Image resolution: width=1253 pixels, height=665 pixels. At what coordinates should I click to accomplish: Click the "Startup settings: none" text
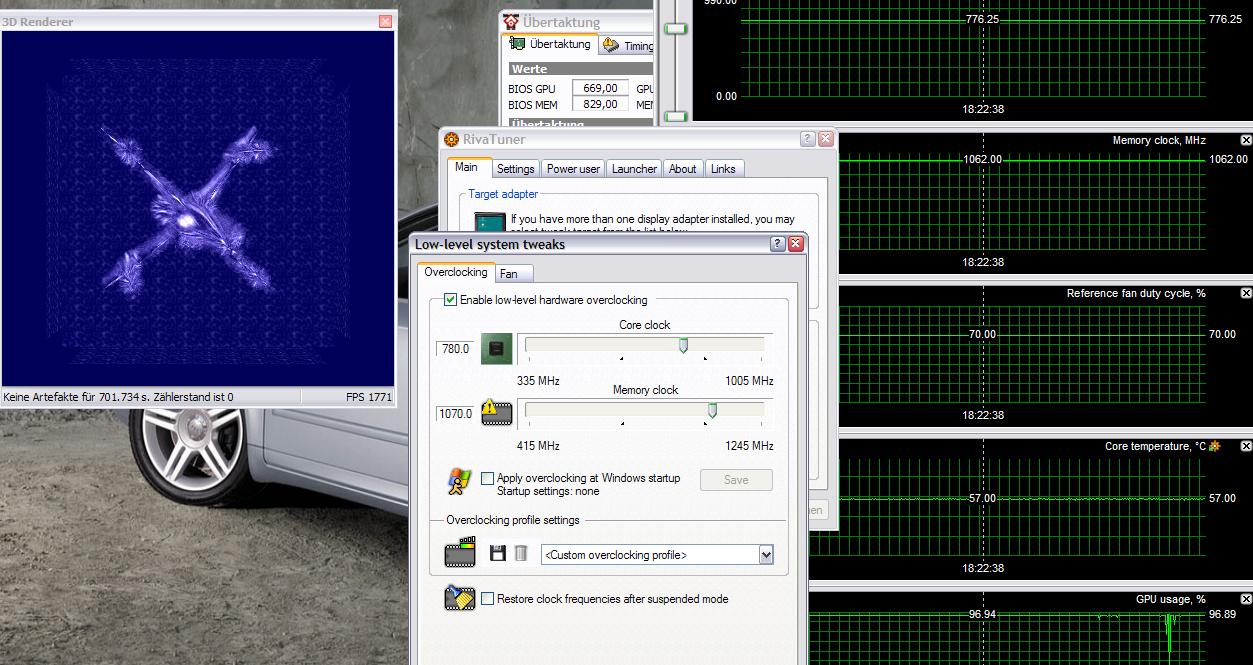point(548,491)
